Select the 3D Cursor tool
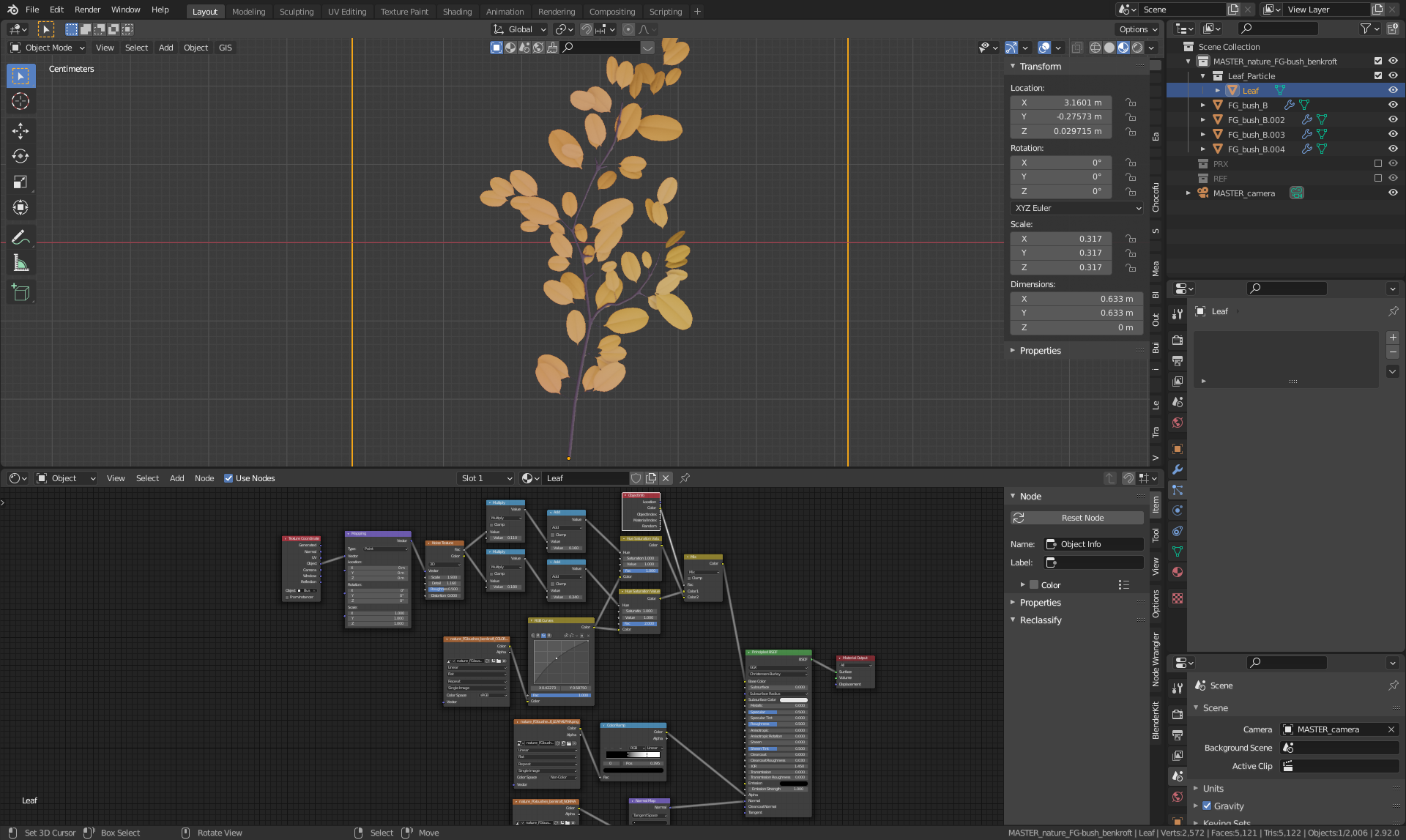1406x840 pixels. click(x=21, y=101)
